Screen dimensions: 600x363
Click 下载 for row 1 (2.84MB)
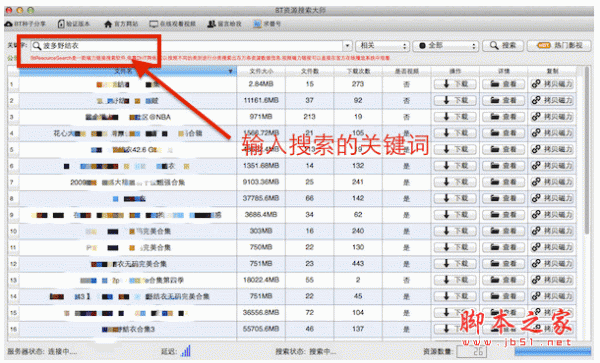[455, 84]
